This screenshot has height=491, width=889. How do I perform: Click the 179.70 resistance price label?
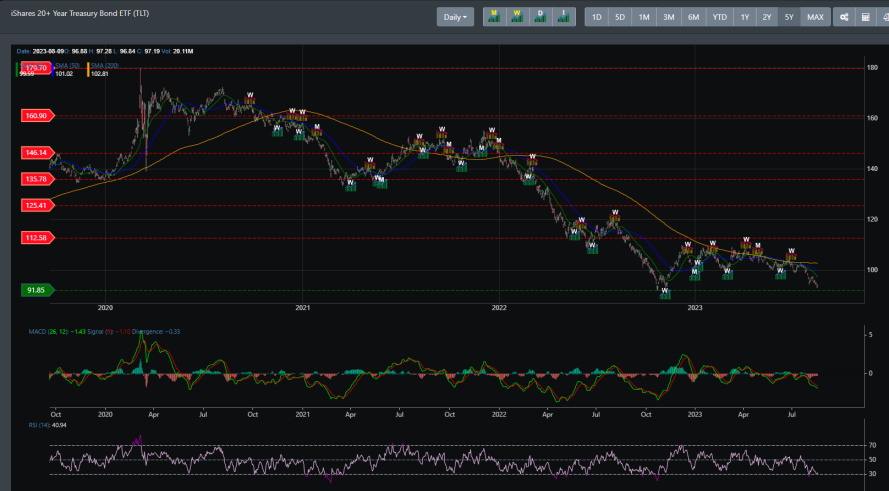pyautogui.click(x=36, y=68)
